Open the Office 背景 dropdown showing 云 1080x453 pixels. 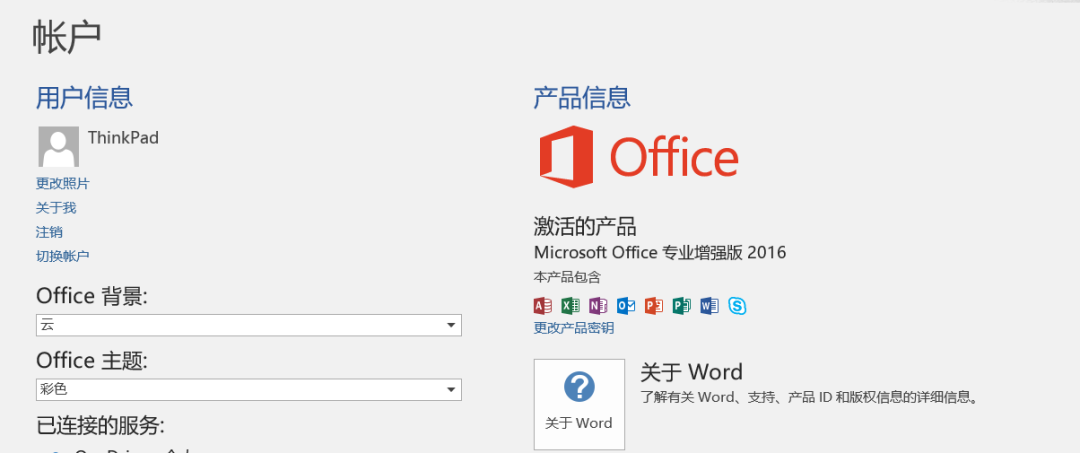tap(249, 325)
